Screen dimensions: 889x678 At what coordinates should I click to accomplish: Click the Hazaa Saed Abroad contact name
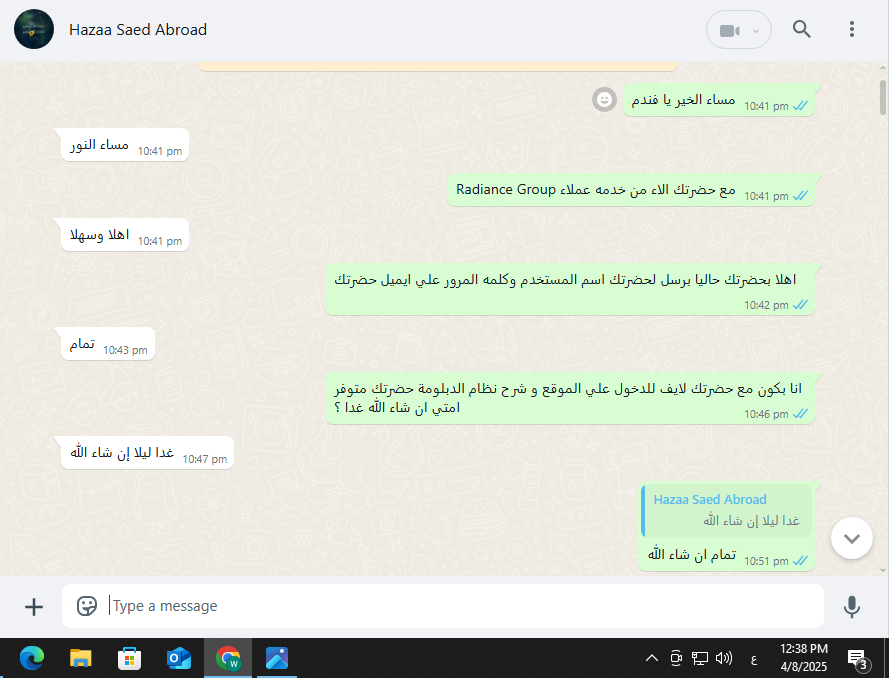click(138, 29)
